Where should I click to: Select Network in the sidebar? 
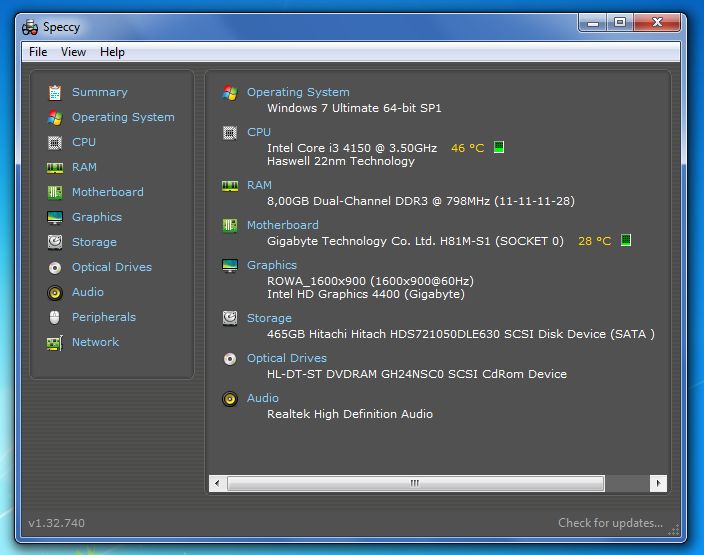[95, 342]
